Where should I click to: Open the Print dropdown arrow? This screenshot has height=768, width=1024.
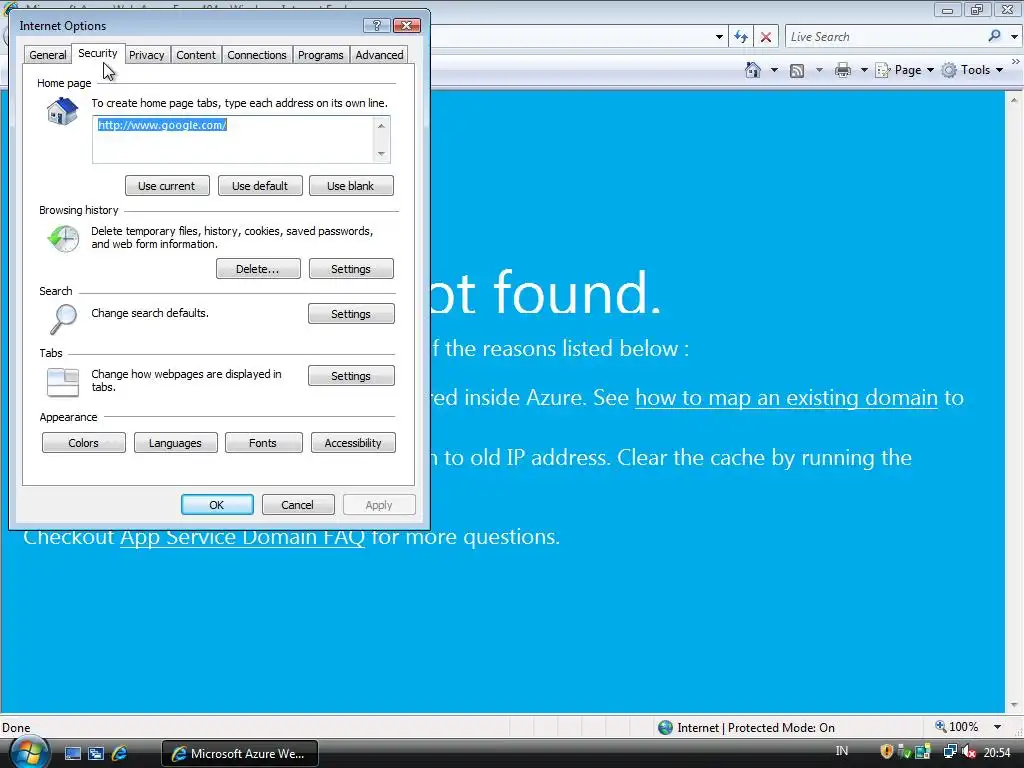(863, 70)
